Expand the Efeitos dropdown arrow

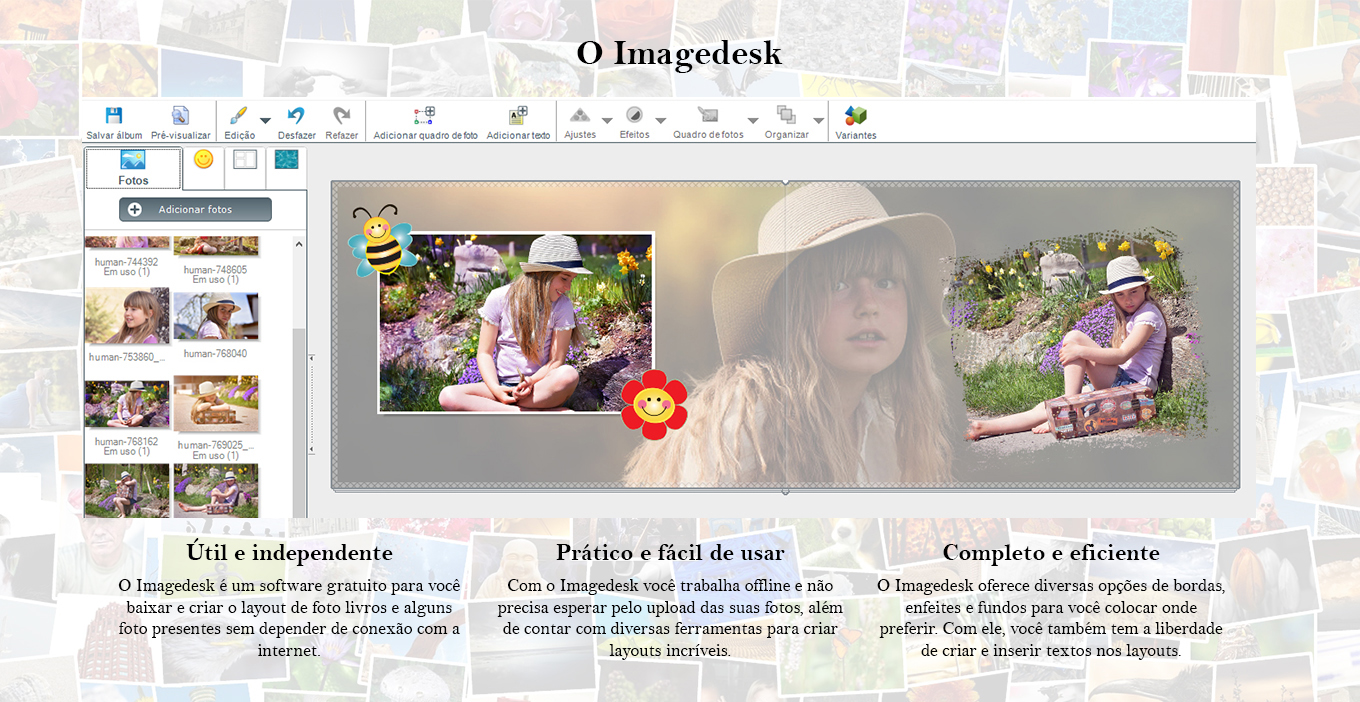pyautogui.click(x=660, y=121)
